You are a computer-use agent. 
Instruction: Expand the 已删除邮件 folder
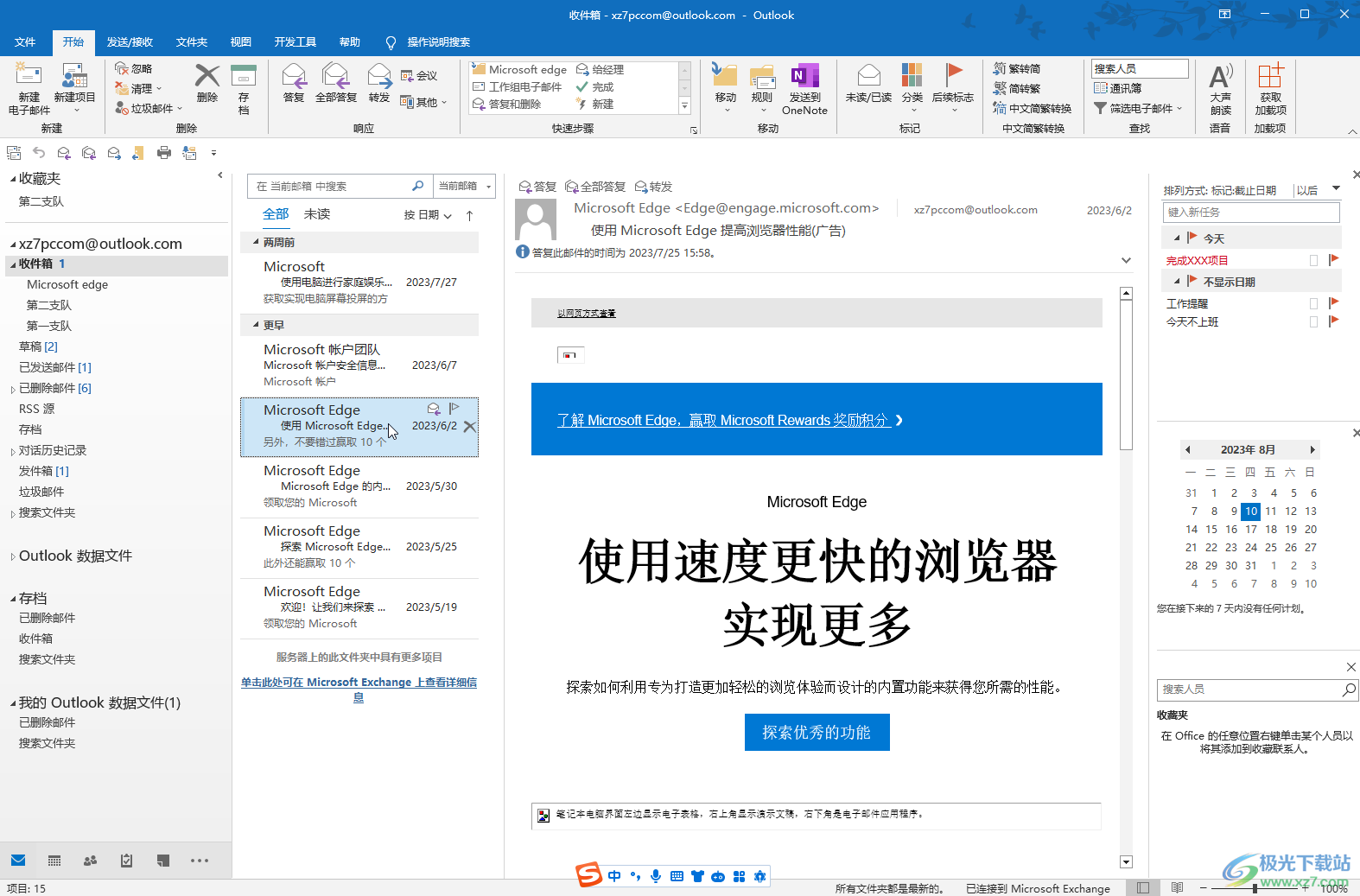tap(12, 389)
